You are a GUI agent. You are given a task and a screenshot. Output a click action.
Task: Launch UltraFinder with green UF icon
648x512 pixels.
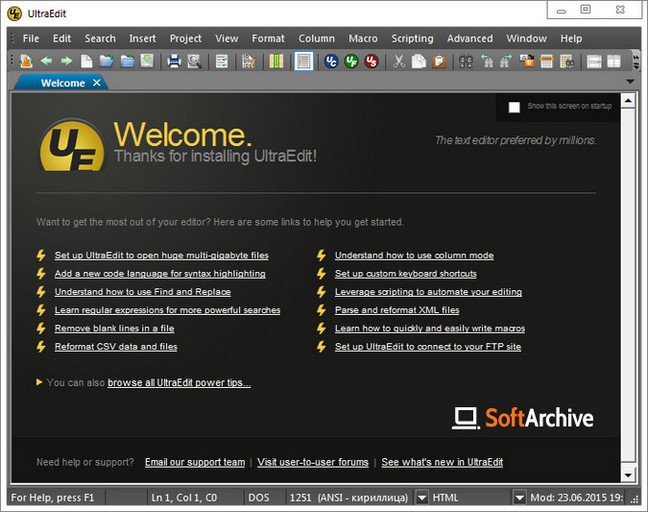tap(351, 61)
